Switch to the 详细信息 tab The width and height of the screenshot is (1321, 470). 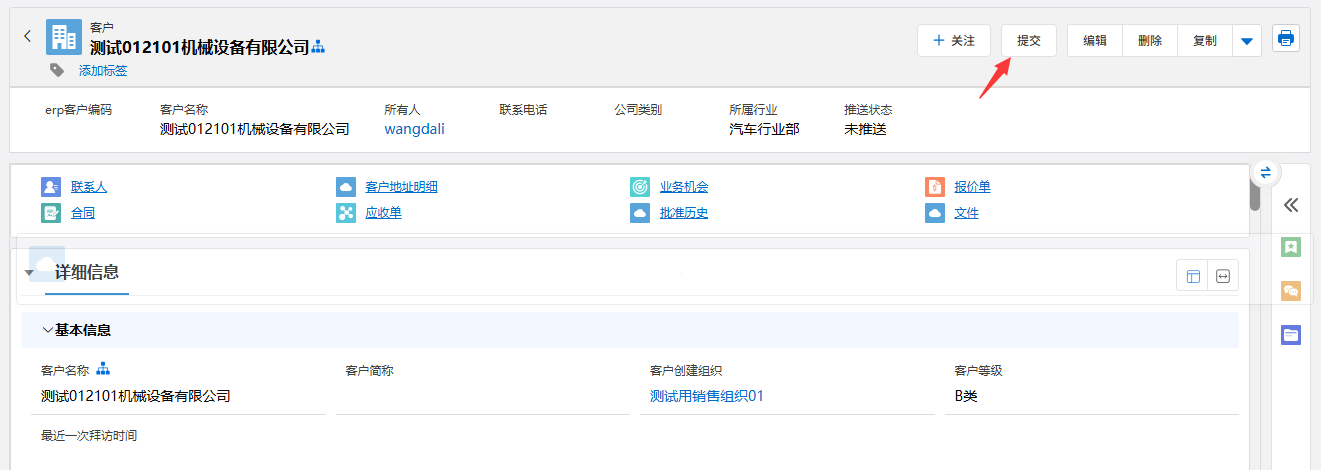[x=87, y=272]
